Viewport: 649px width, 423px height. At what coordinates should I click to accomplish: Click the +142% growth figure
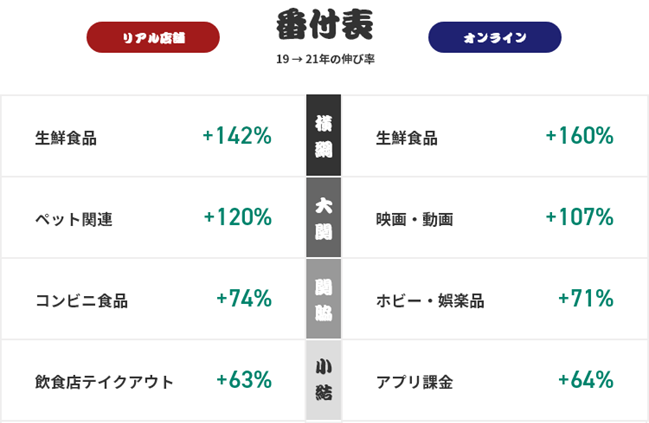point(237,136)
